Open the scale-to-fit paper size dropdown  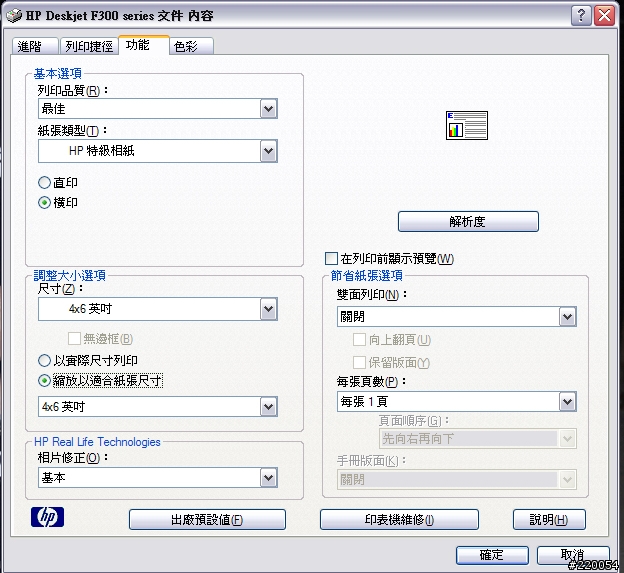(158, 407)
